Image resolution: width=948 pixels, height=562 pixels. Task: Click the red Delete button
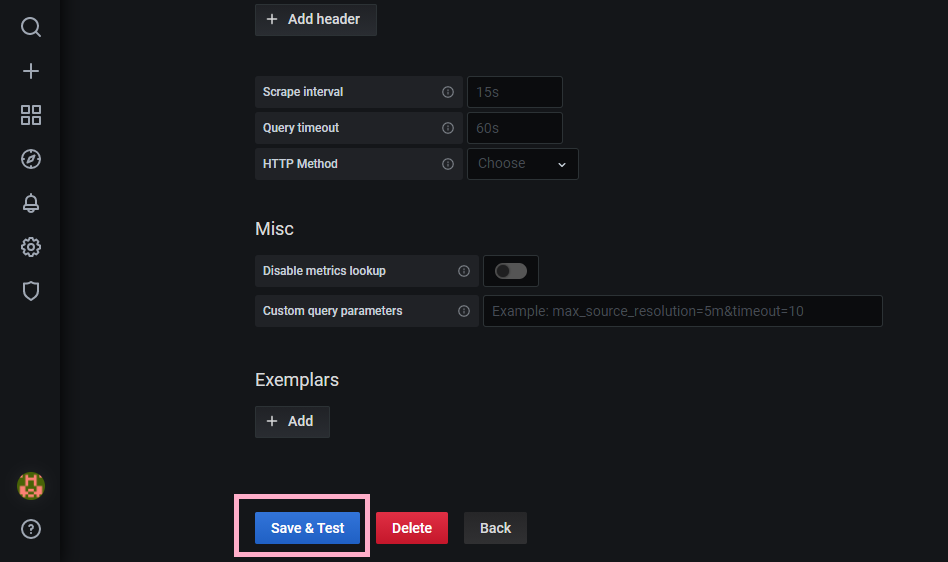(x=411, y=528)
